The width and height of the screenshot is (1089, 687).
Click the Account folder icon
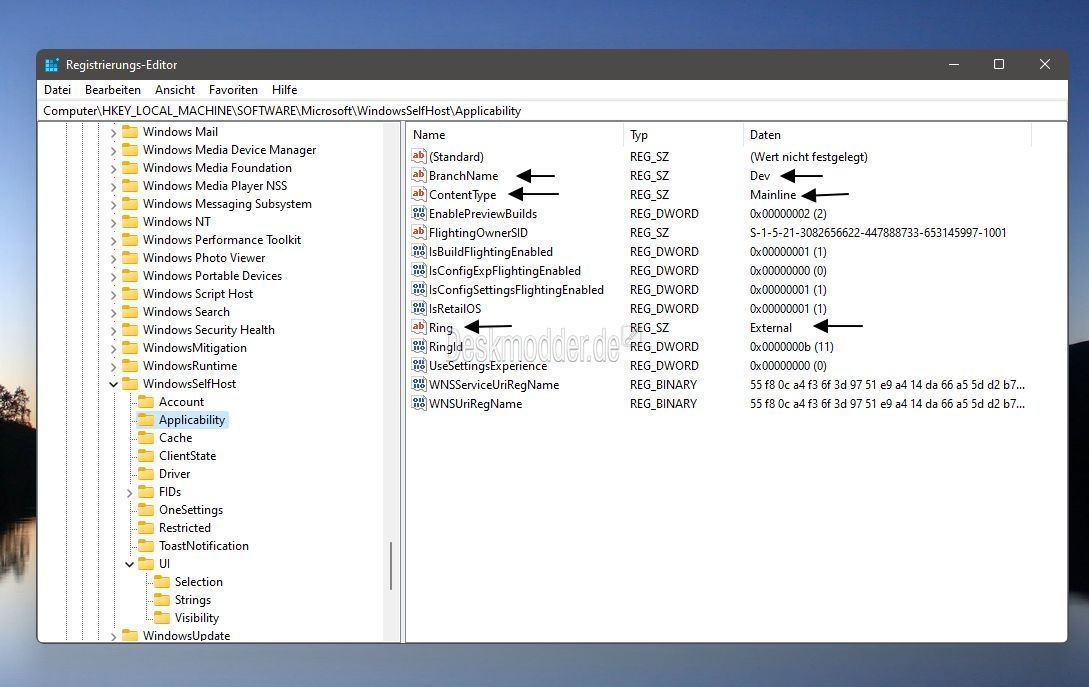point(146,402)
